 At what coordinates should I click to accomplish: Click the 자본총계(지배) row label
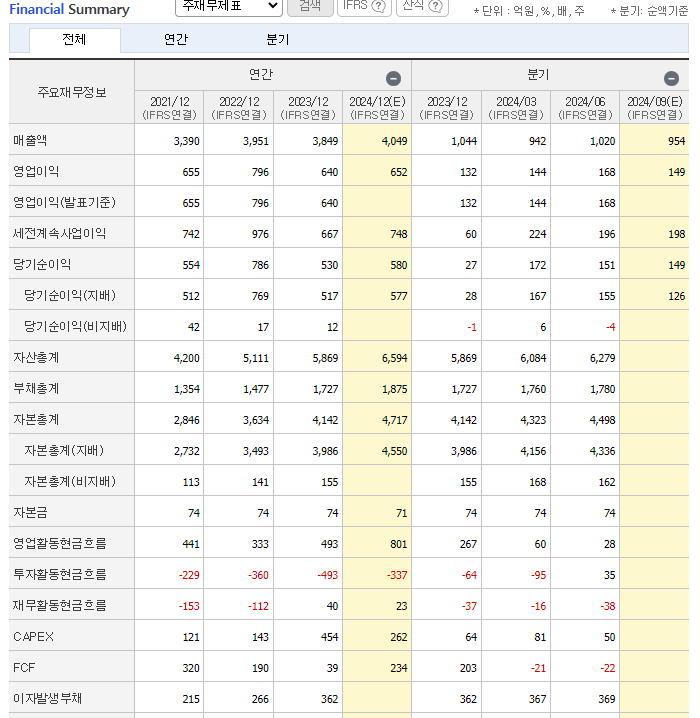coord(64,451)
